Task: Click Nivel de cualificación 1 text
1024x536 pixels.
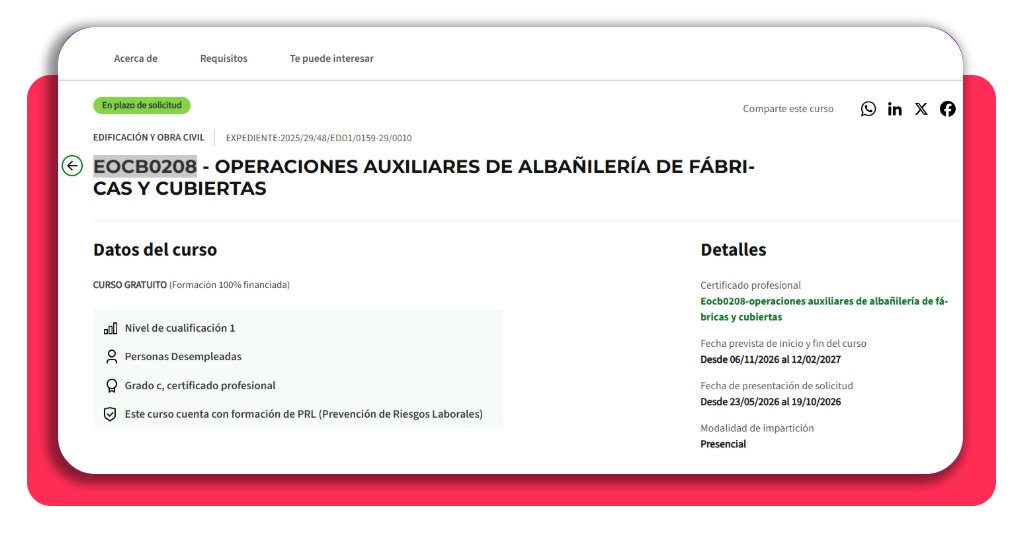Action: tap(180, 328)
